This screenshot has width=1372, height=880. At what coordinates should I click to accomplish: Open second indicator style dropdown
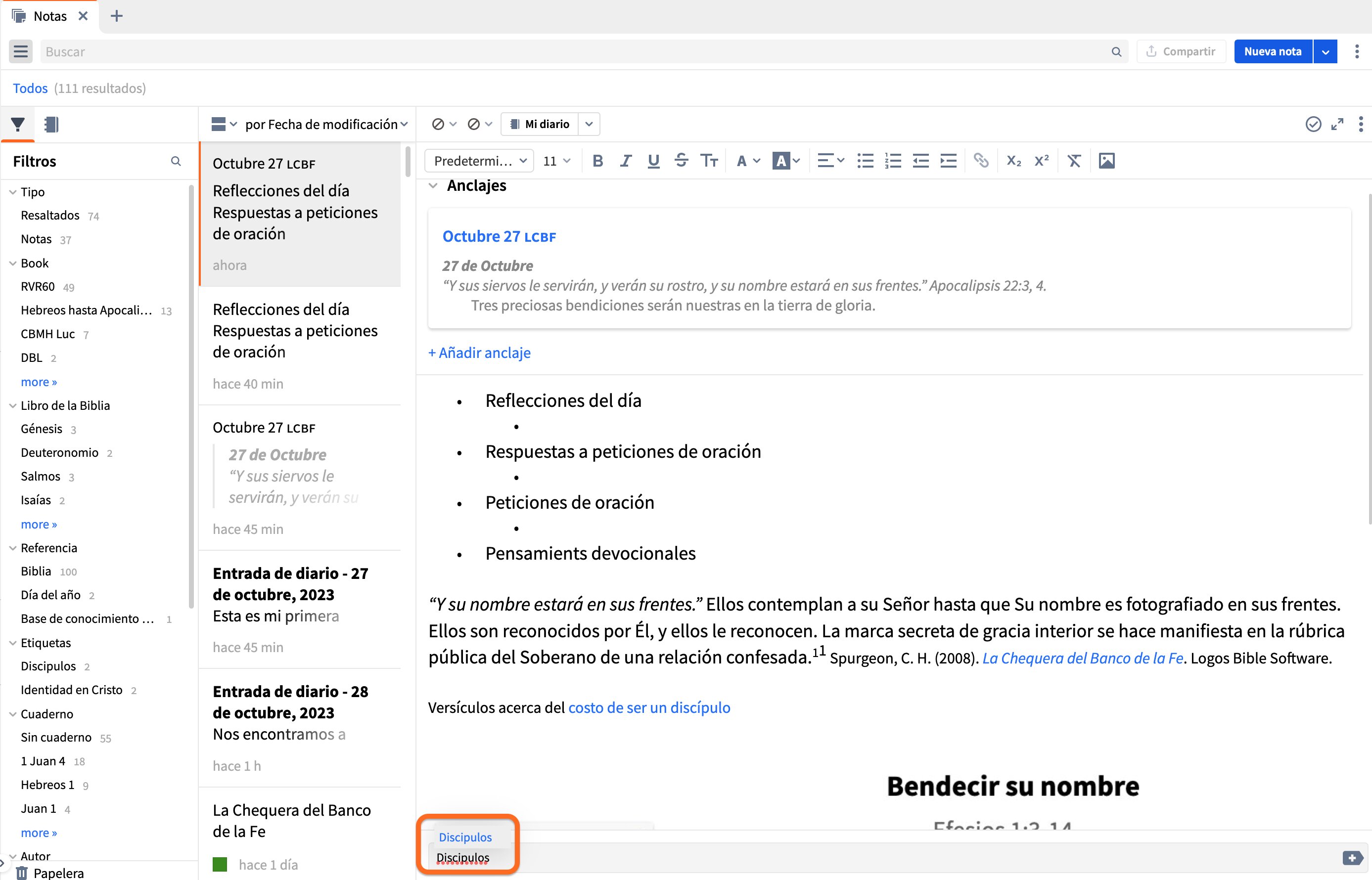coord(480,124)
